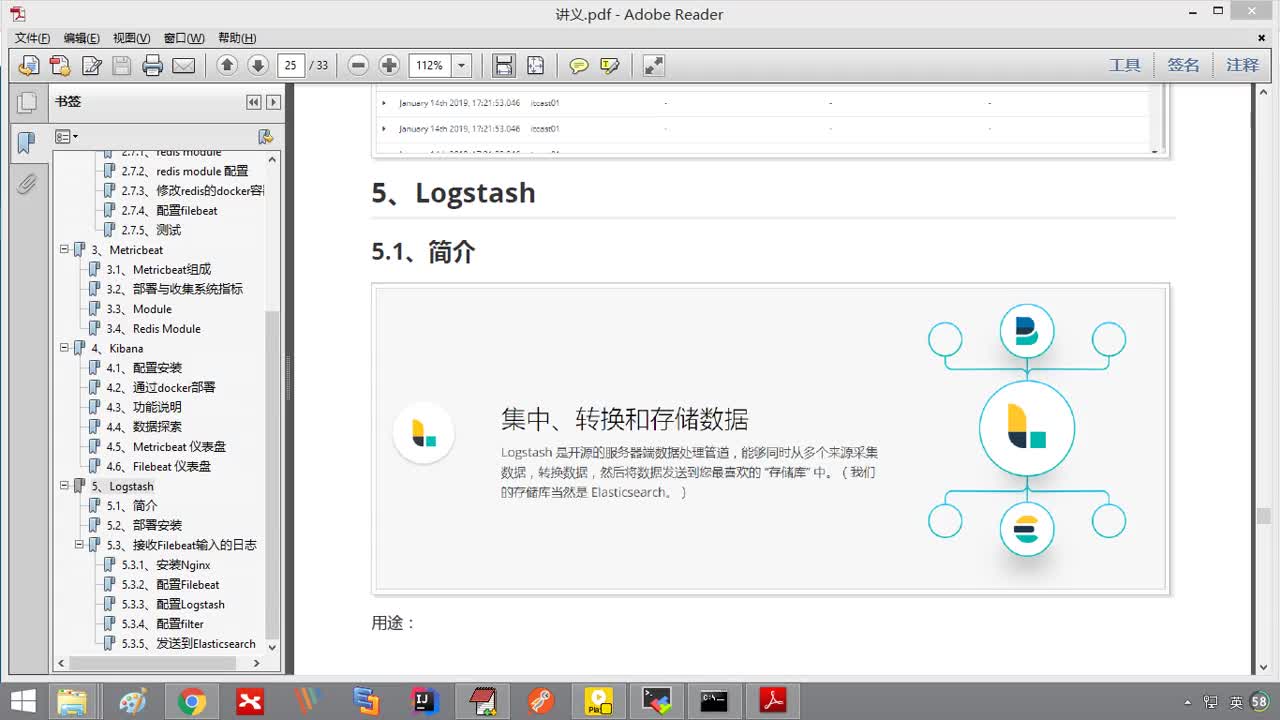The image size is (1280, 720).
Task: Click fit width scrolling mode icon
Action: [504, 65]
